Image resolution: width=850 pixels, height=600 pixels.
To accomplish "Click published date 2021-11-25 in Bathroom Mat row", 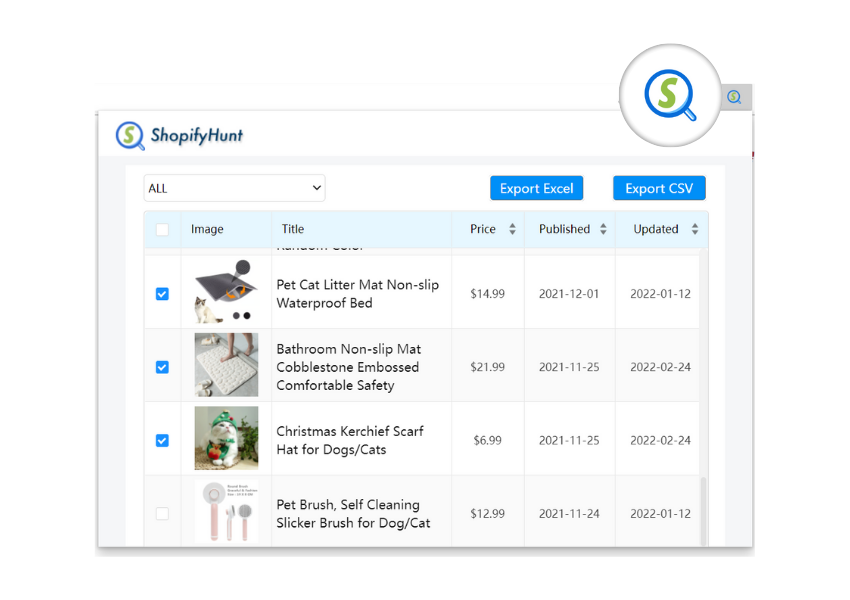I will click(x=569, y=367).
